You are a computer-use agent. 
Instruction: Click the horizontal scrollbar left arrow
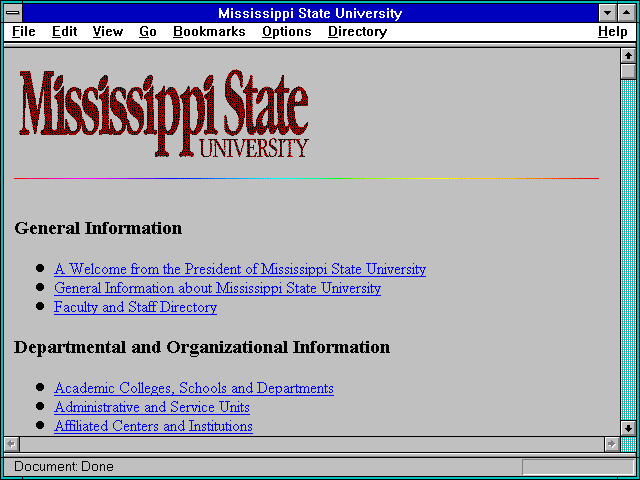pos(11,444)
